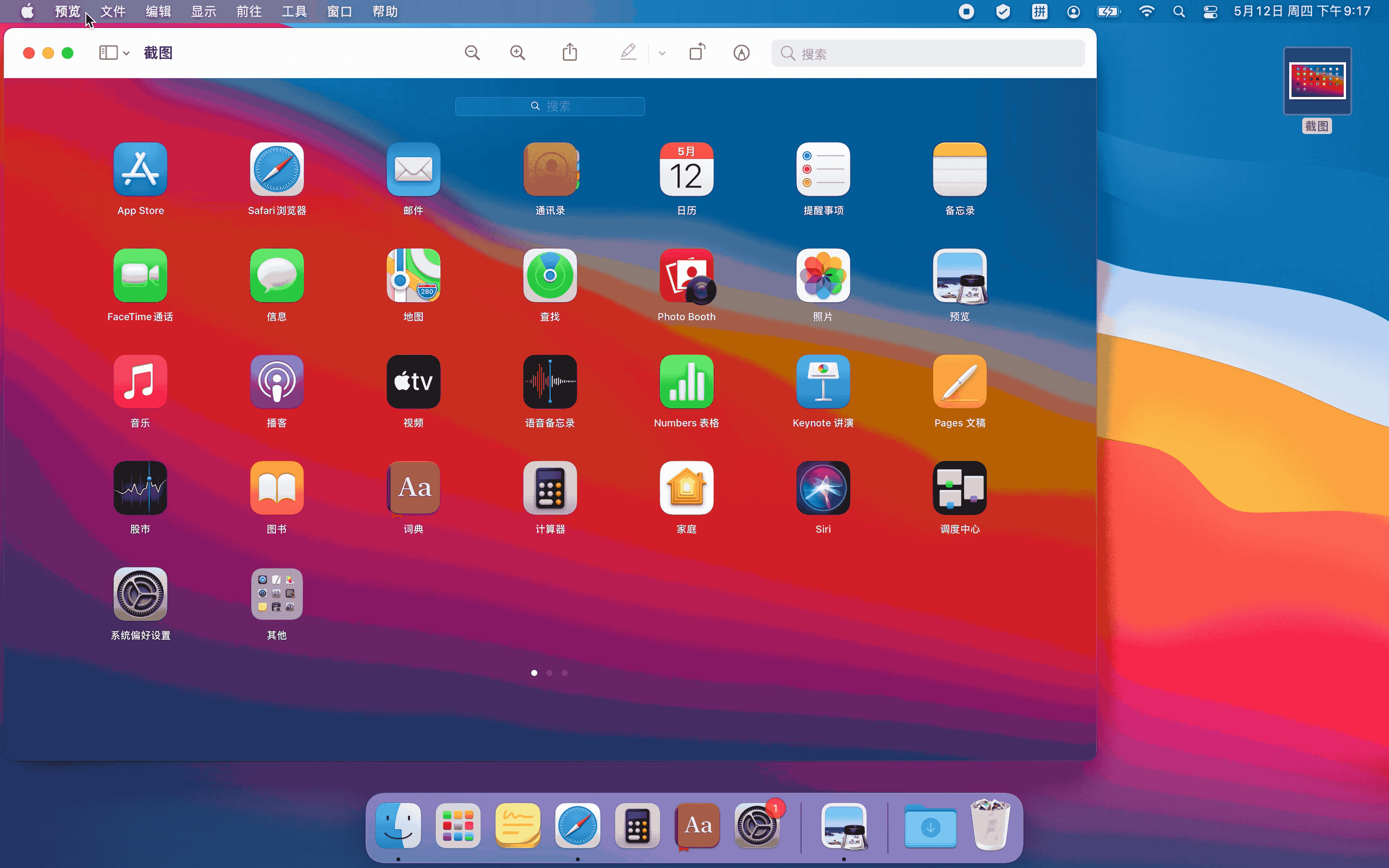Screen dimensions: 1389x868
Task: Click the 日历 Calendar icon in the image
Action: tap(686, 169)
